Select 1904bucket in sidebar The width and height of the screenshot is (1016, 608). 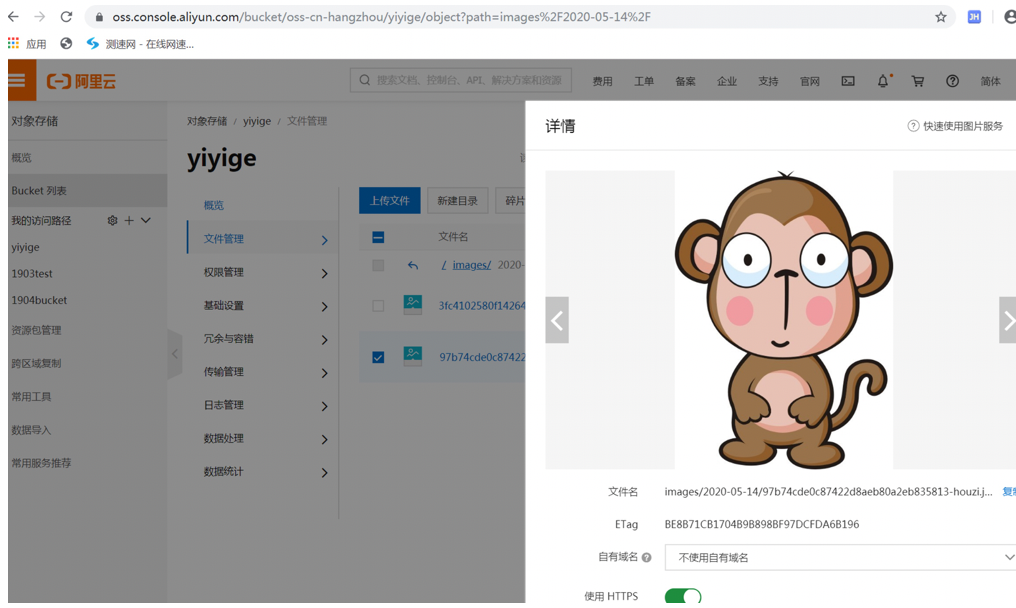[x=39, y=300]
